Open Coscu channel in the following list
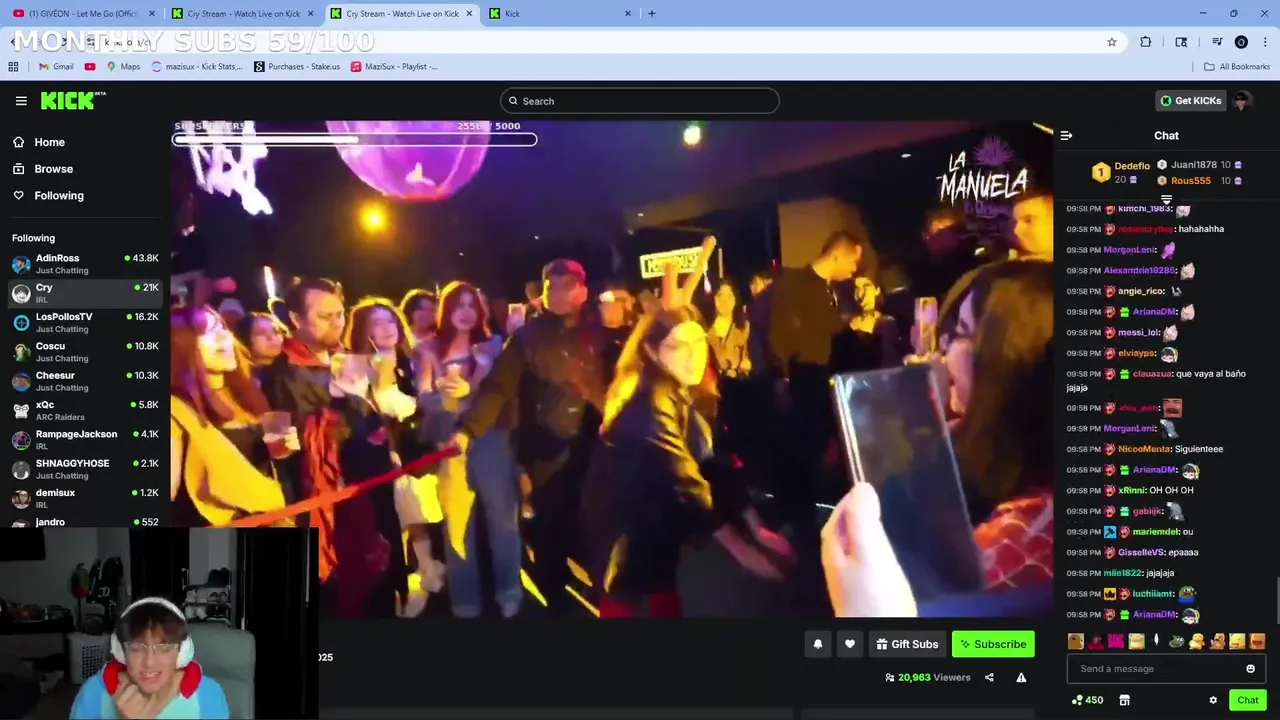The width and height of the screenshot is (1280, 720). point(85,352)
